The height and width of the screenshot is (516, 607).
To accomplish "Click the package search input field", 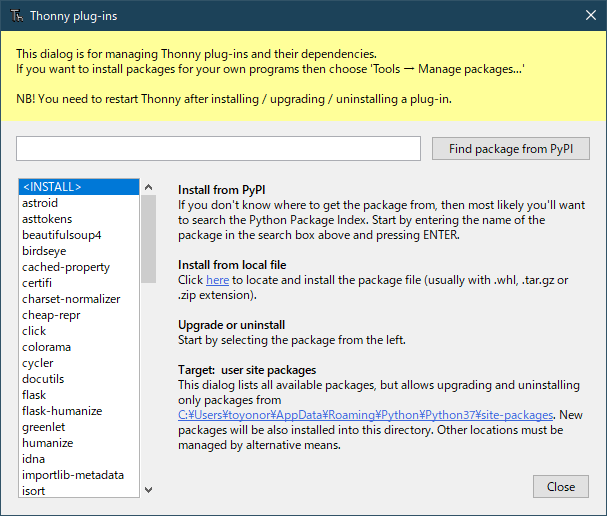I will [218, 148].
